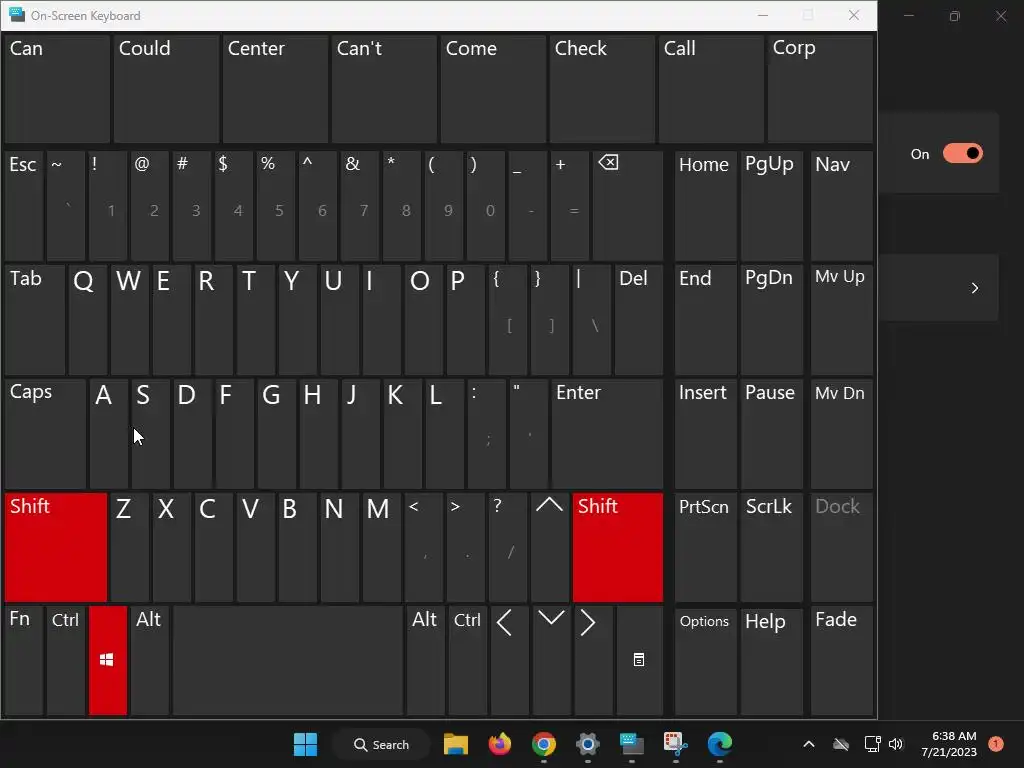Expand the chevron row in Settings window

tap(974, 288)
